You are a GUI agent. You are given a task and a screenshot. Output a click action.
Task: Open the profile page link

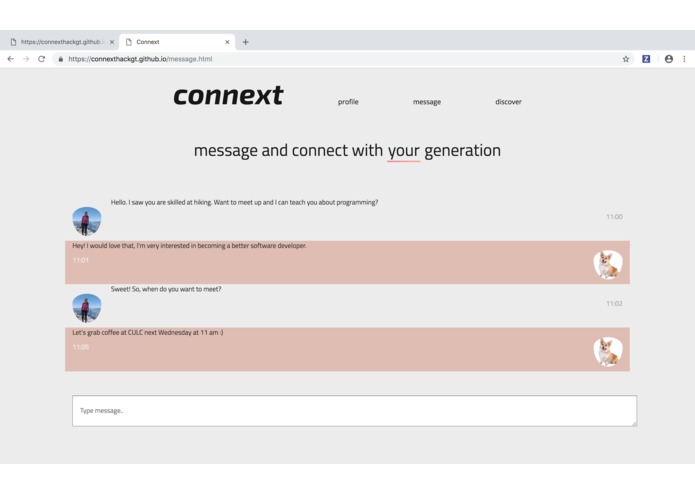pos(348,102)
